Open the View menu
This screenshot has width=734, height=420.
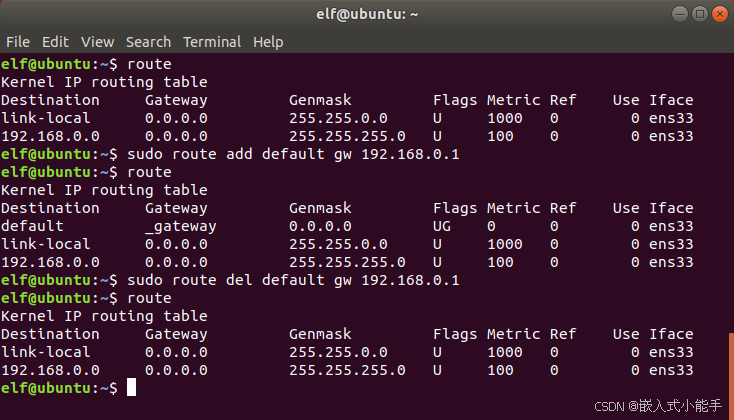tap(97, 42)
